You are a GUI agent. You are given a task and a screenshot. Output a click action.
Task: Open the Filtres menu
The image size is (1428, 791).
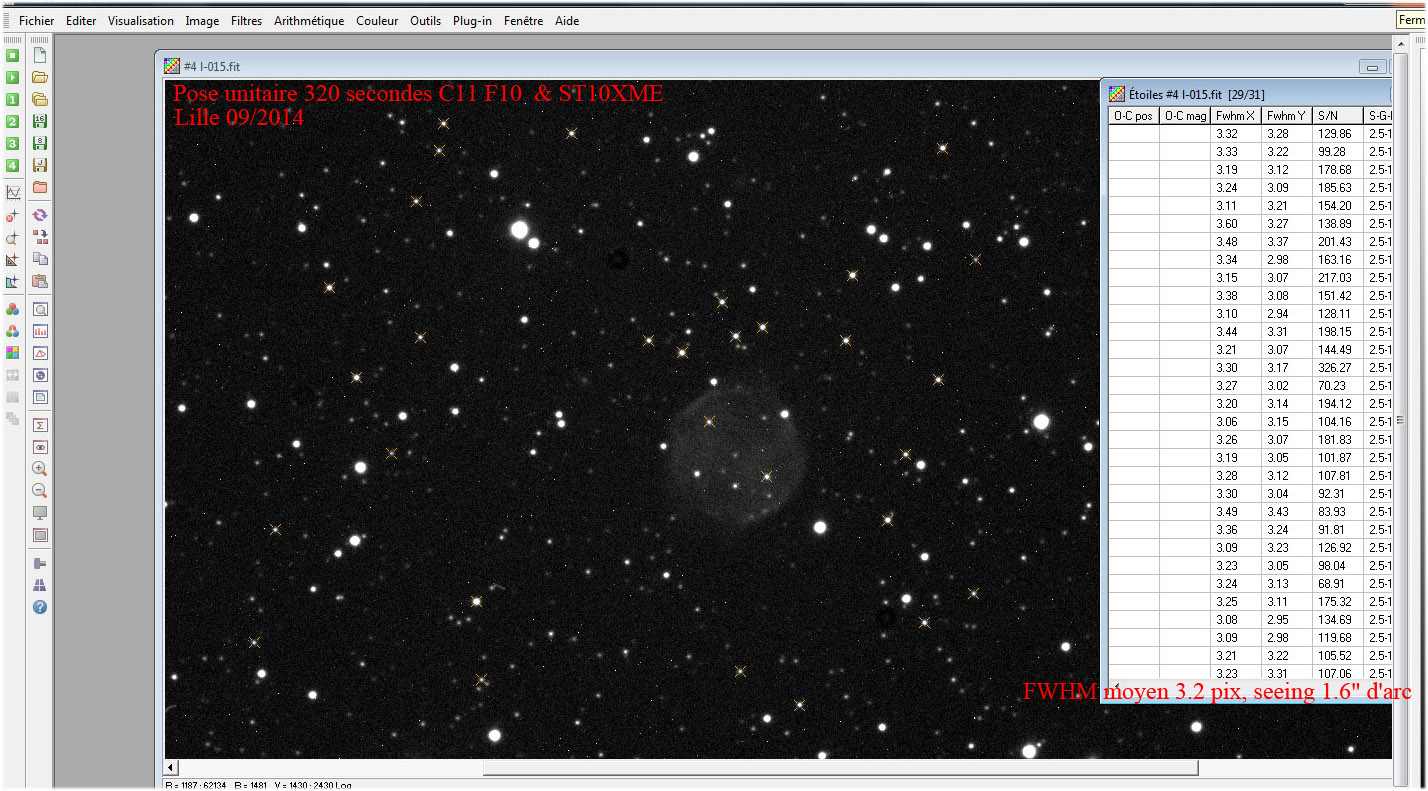(x=246, y=21)
